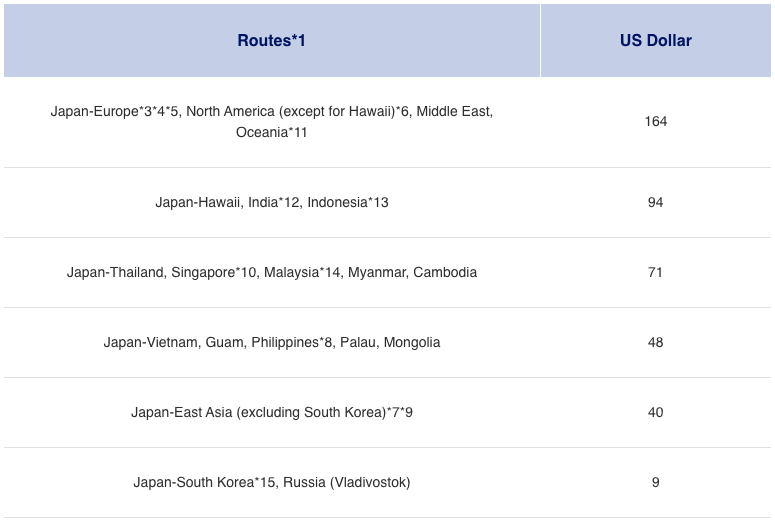Click the 48 dollar value
The image size is (775, 522).
click(x=655, y=342)
